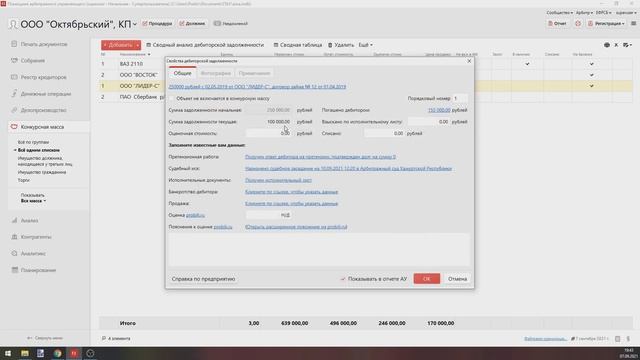This screenshot has width=640, height=360.
Task: Click the Excel export icon in list toolbar
Action: point(616,45)
